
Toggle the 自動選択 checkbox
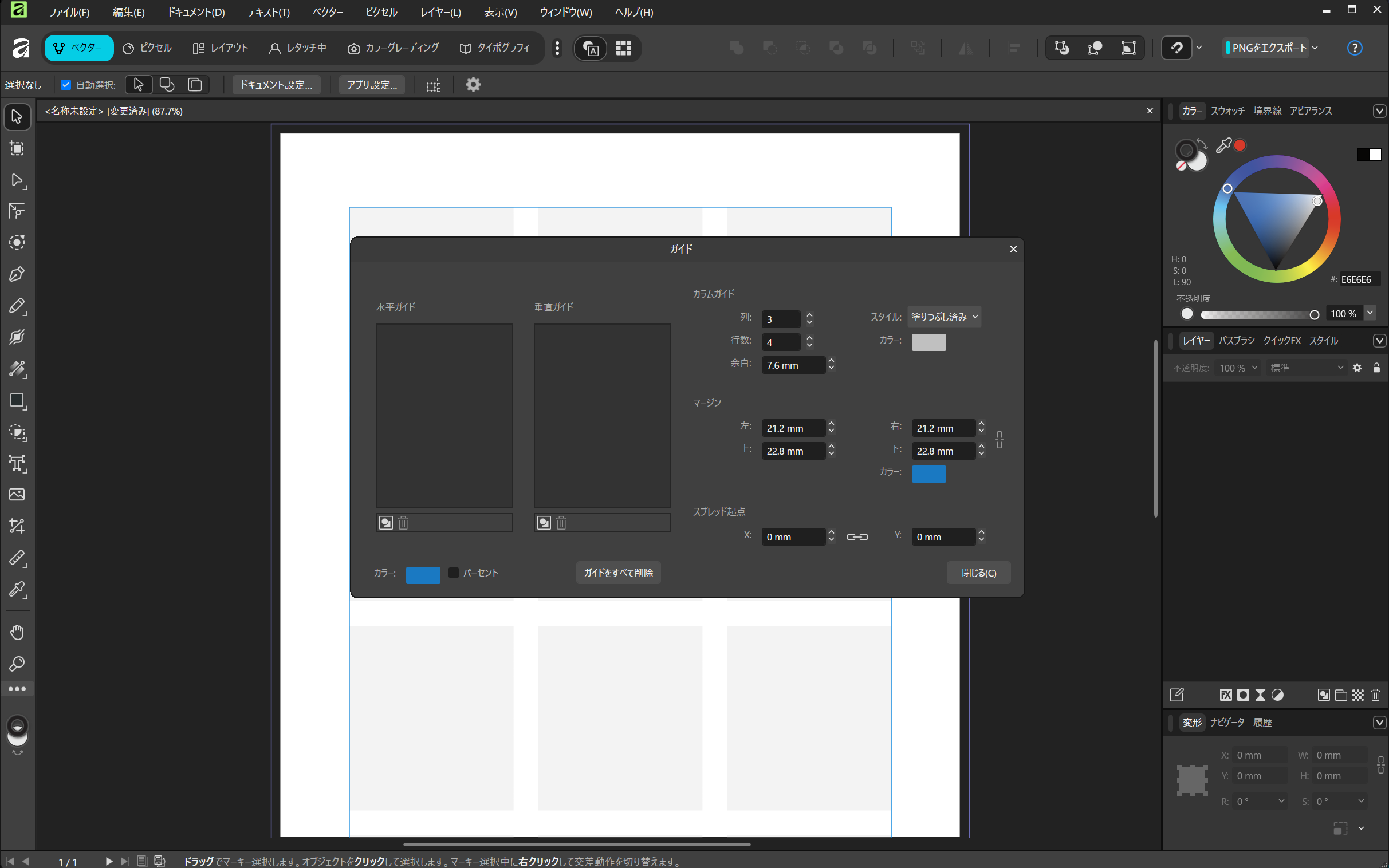(65, 85)
